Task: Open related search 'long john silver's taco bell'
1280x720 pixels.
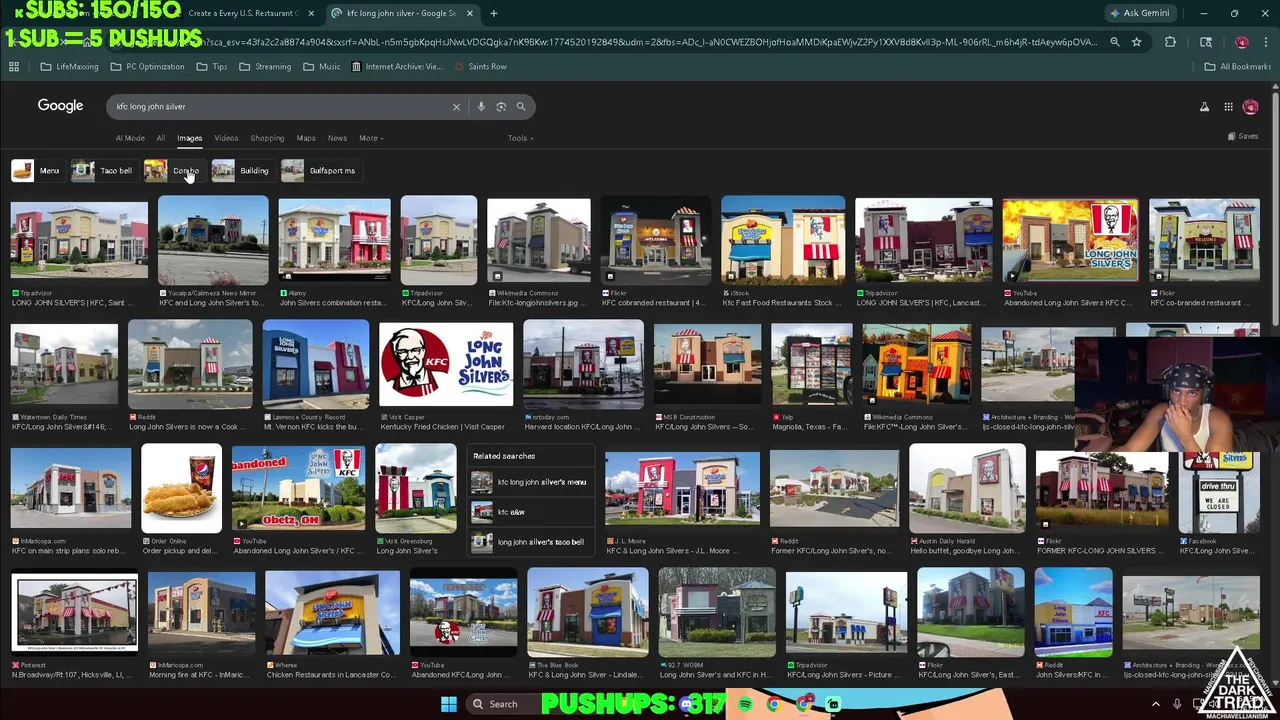Action: [x=529, y=542]
